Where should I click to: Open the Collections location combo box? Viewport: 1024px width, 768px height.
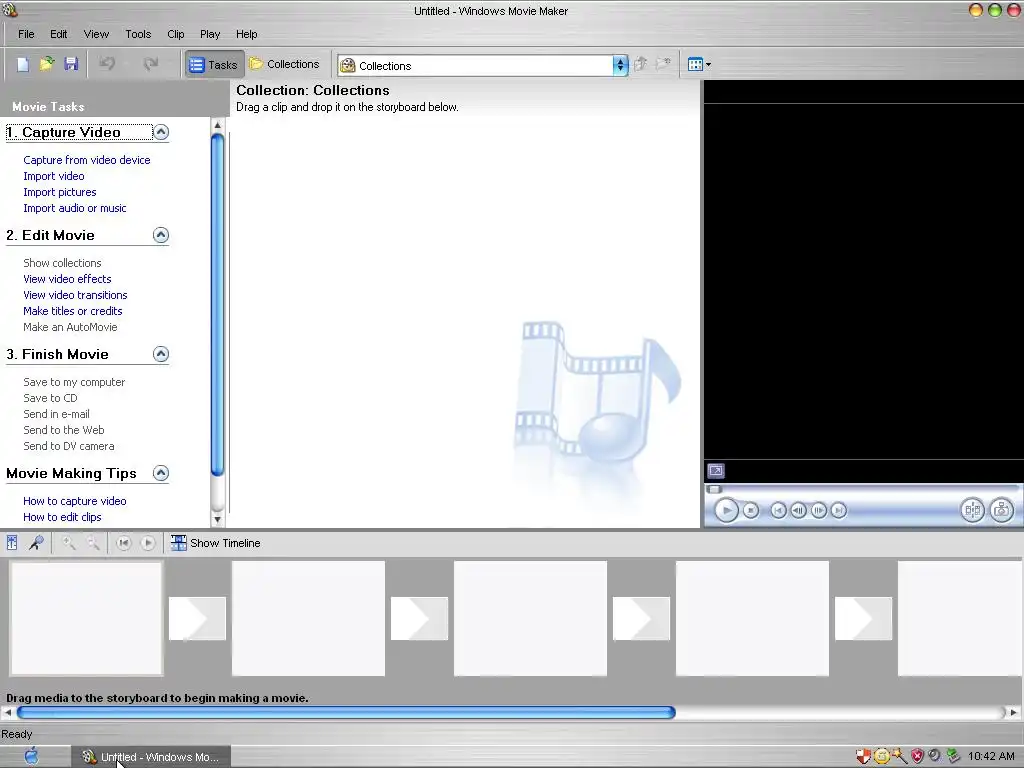[x=483, y=65]
